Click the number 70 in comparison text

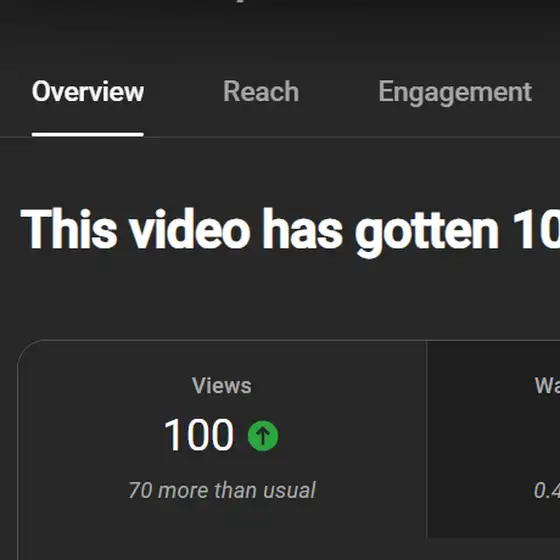140,490
